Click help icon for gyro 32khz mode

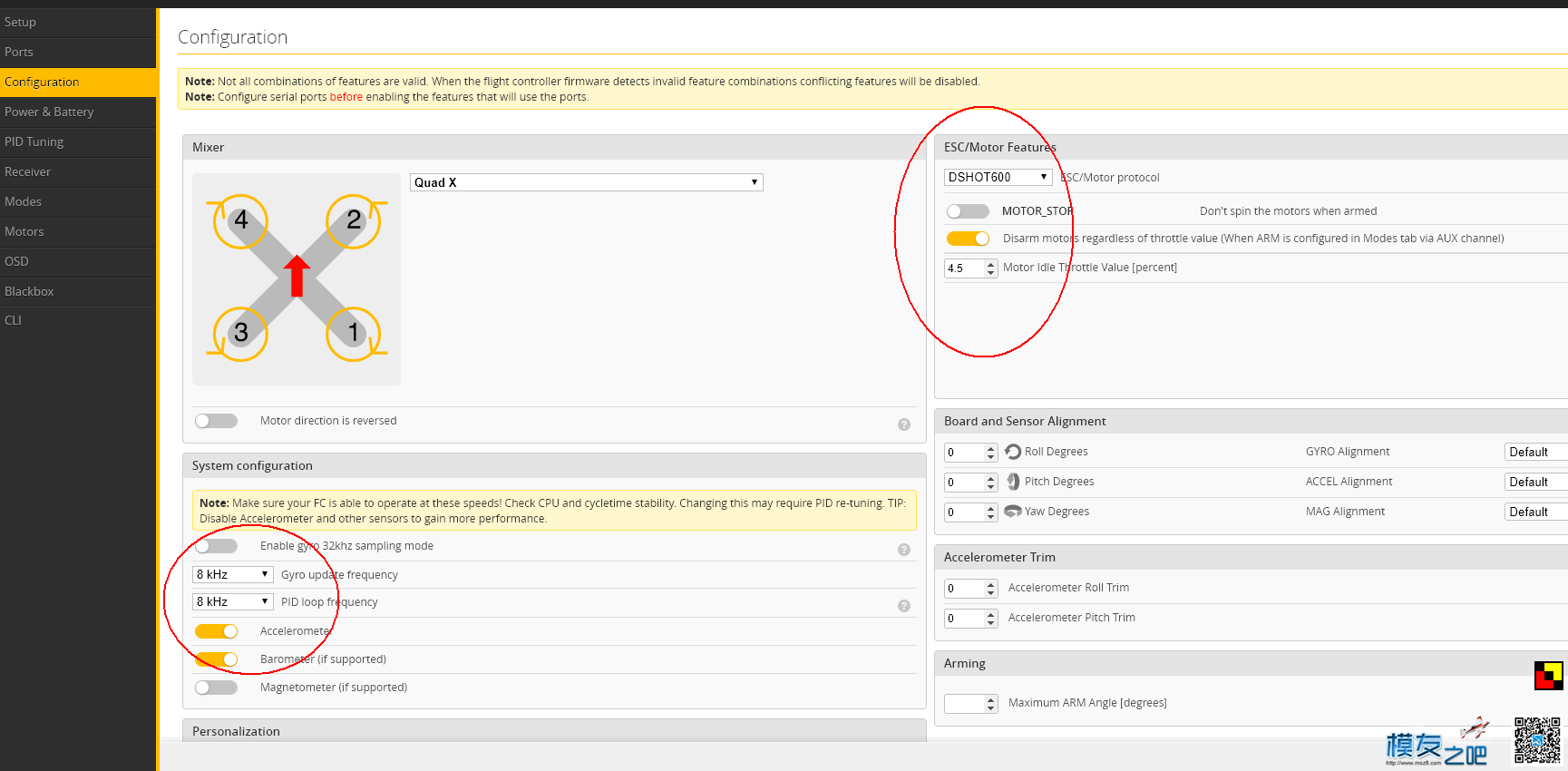coord(904,550)
